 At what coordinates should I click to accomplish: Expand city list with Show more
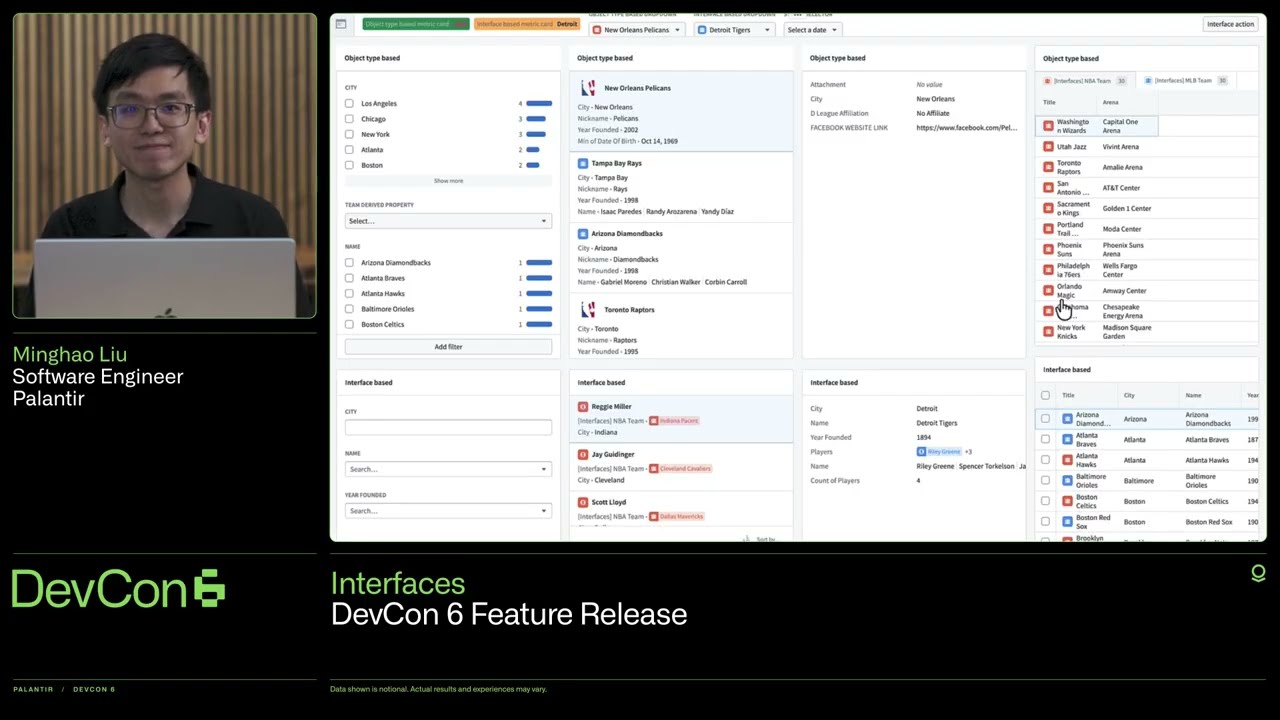[448, 181]
